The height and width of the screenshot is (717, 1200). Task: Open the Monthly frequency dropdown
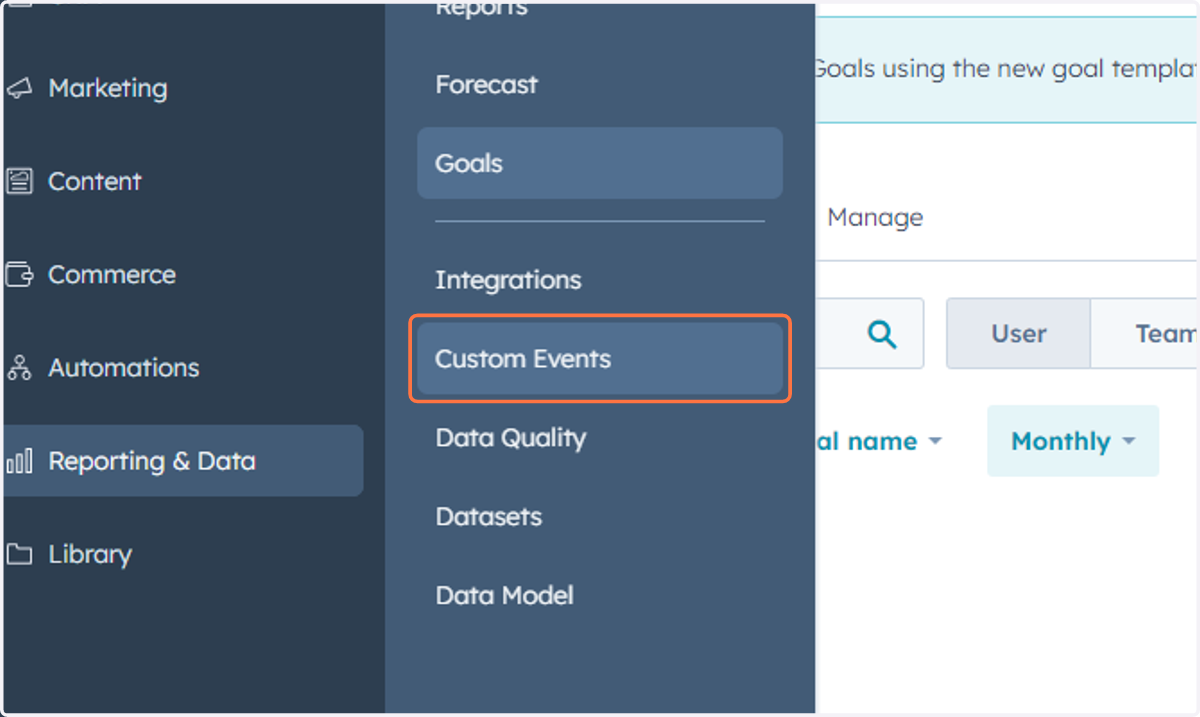1073,441
